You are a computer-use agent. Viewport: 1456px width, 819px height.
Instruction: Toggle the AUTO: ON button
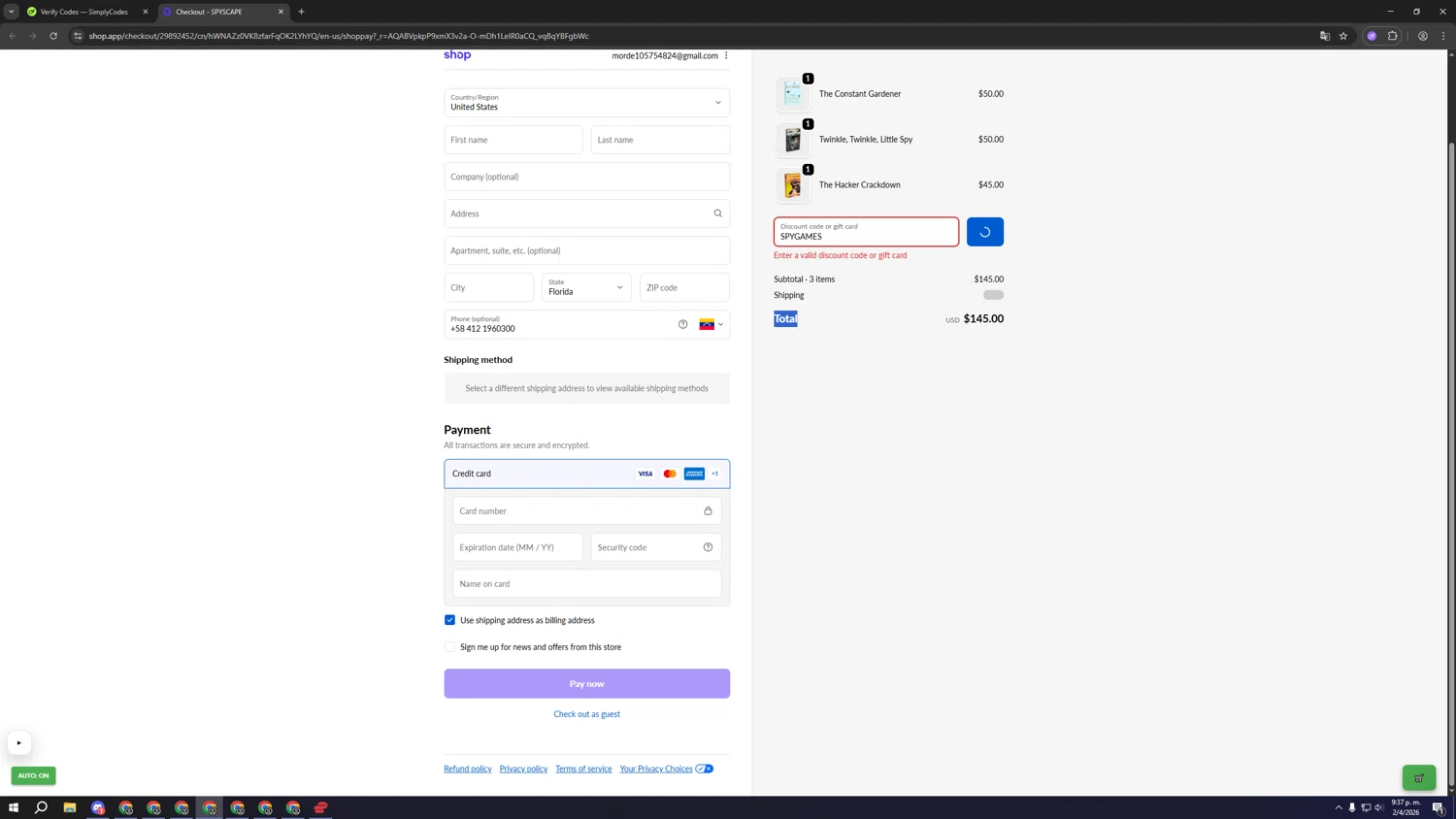tap(34, 775)
